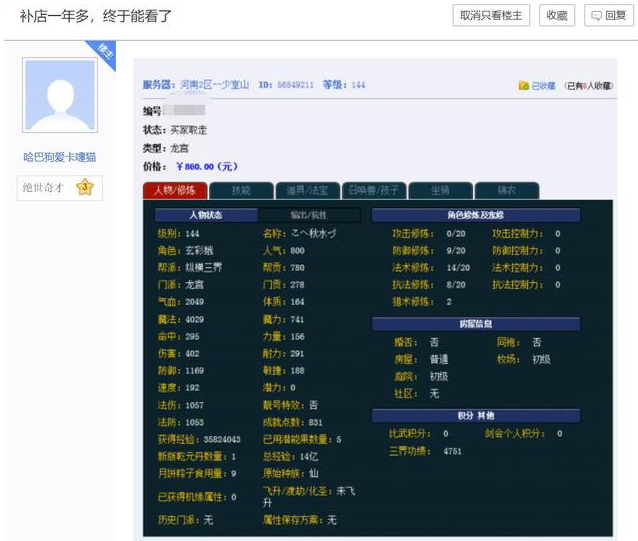Click the 取消只看楼主 button

pos(491,15)
